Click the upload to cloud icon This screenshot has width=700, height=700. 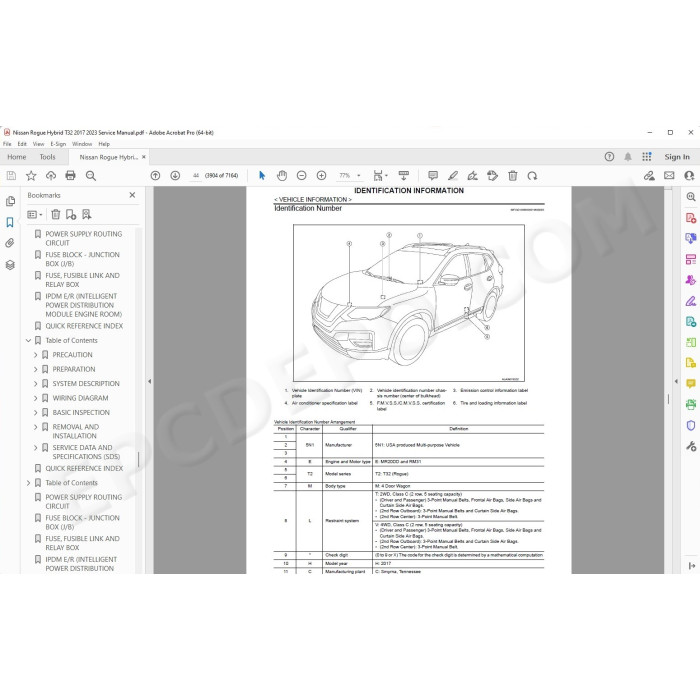click(51, 175)
